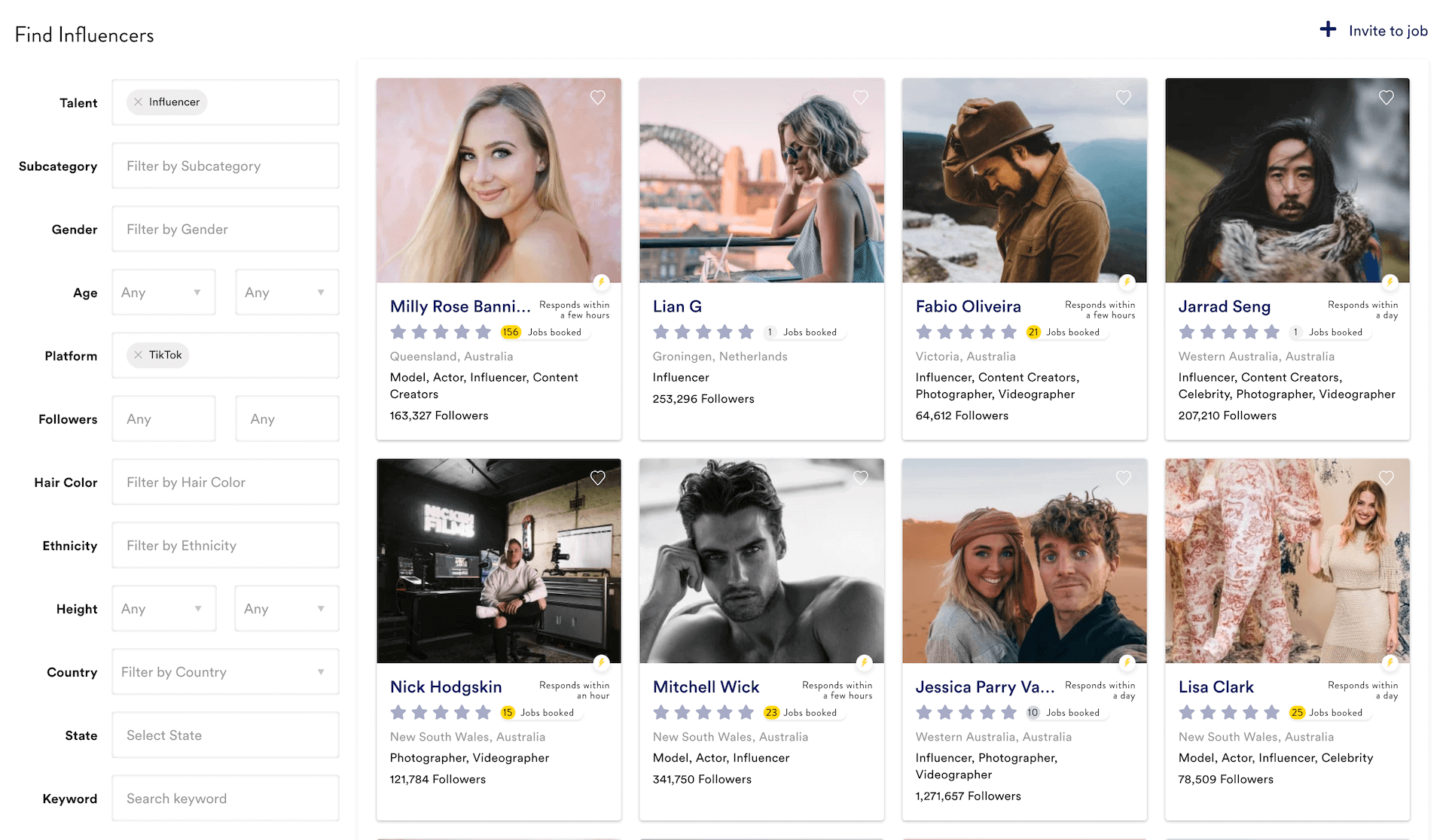Remove the Influencer talent filter tag
Viewport: 1446px width, 840px height.
click(x=138, y=102)
